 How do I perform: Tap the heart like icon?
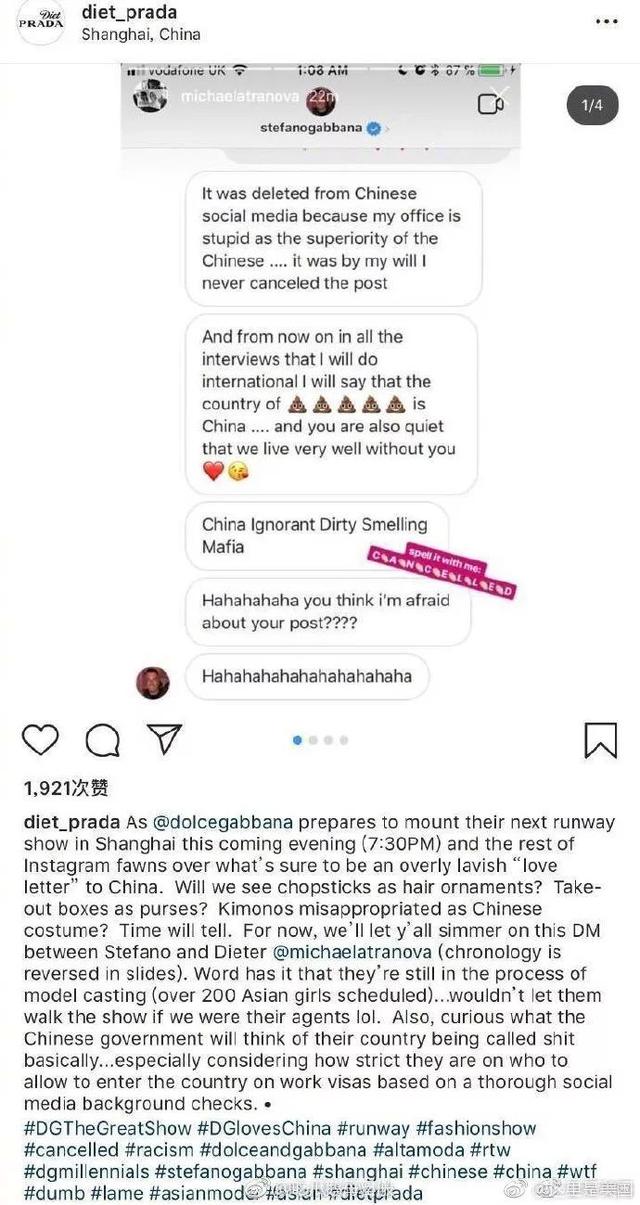(40, 740)
